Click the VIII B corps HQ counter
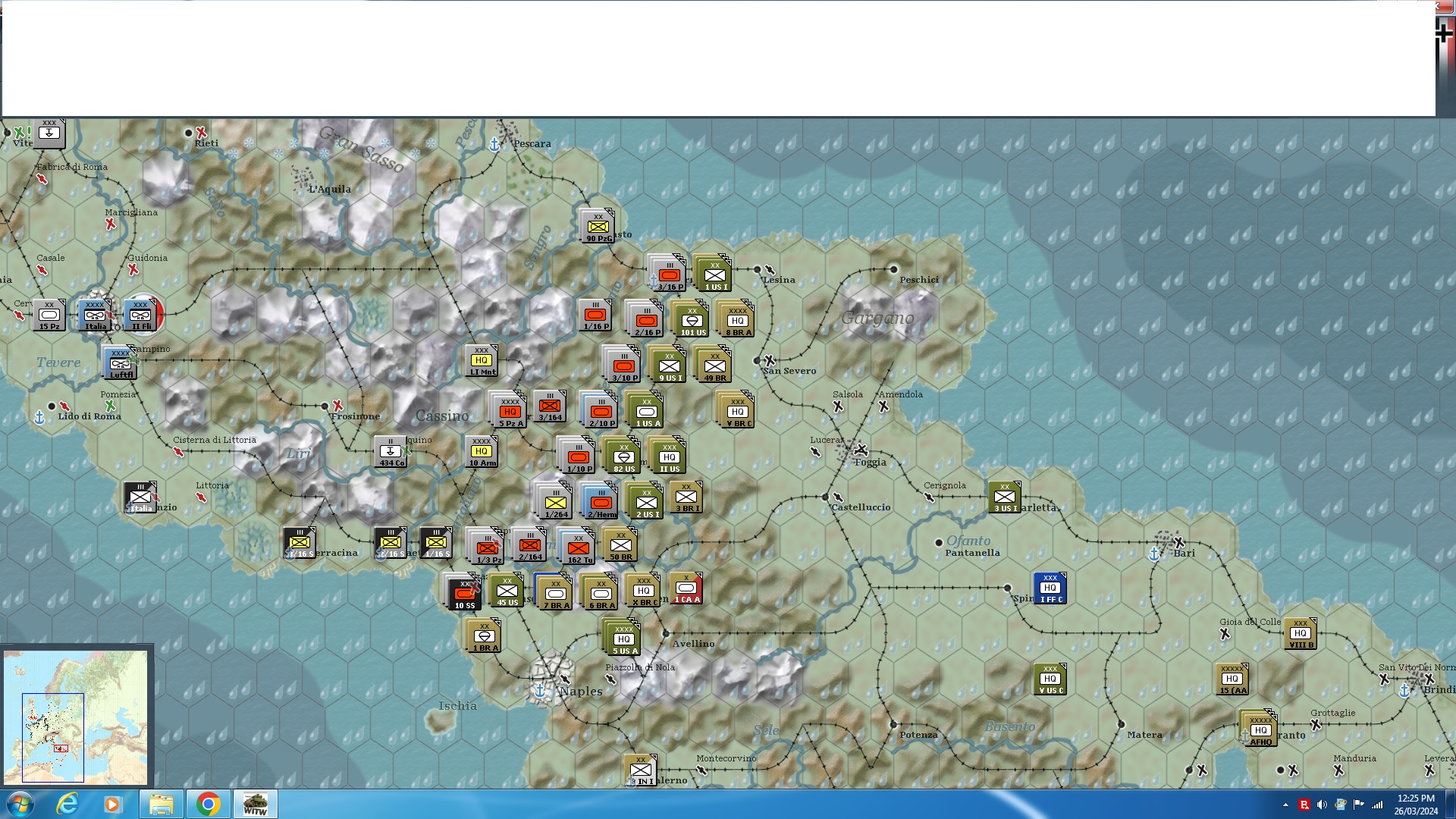This screenshot has height=819, width=1456. tap(1301, 633)
